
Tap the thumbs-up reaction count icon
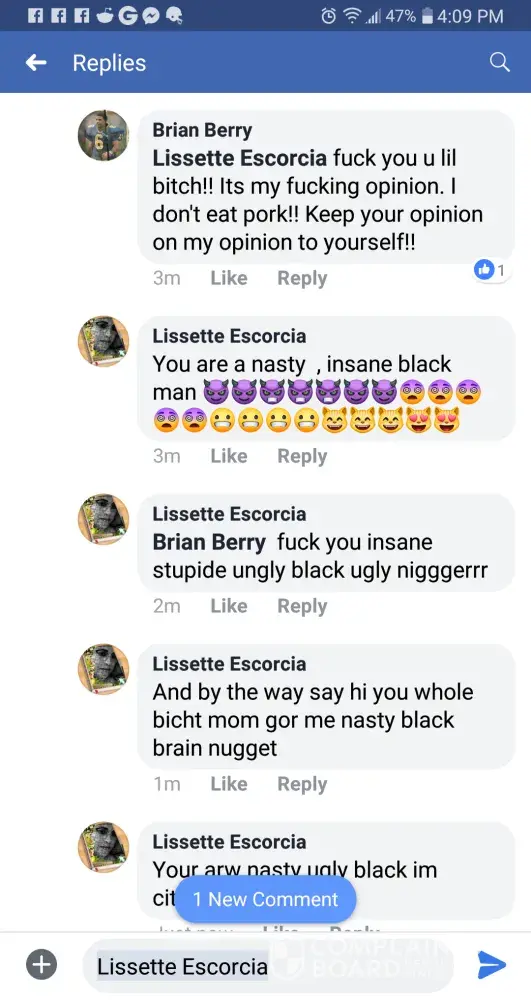coord(490,270)
